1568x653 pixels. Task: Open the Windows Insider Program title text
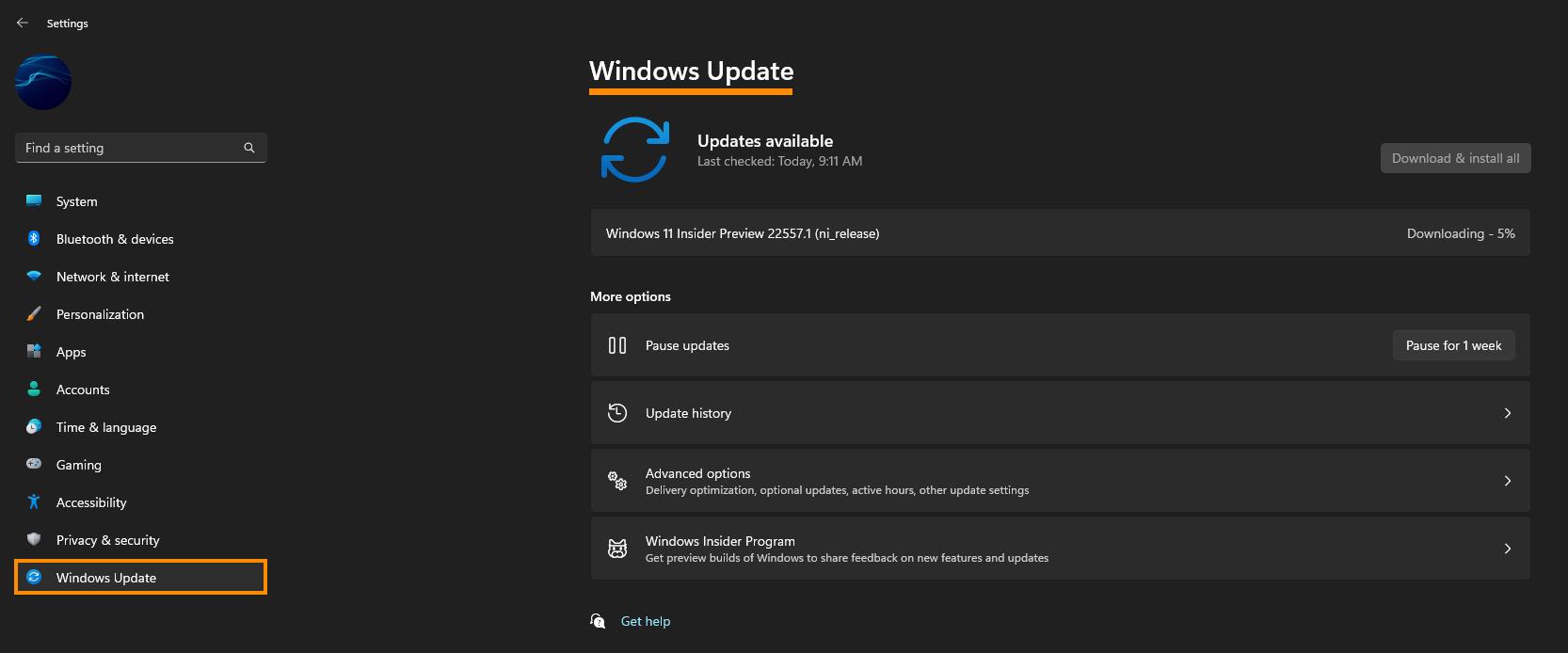click(720, 541)
